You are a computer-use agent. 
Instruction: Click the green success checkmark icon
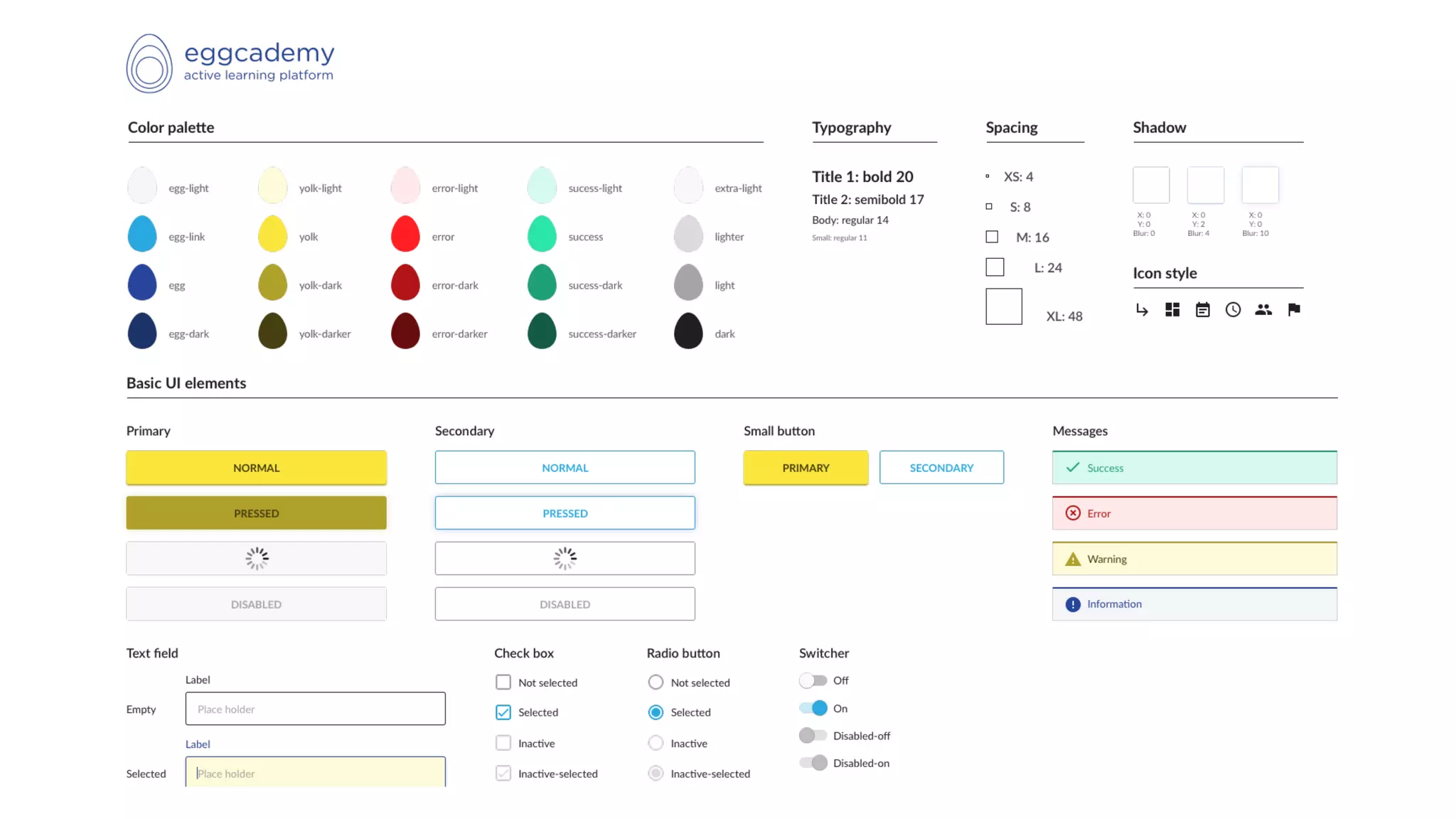pyautogui.click(x=1073, y=468)
